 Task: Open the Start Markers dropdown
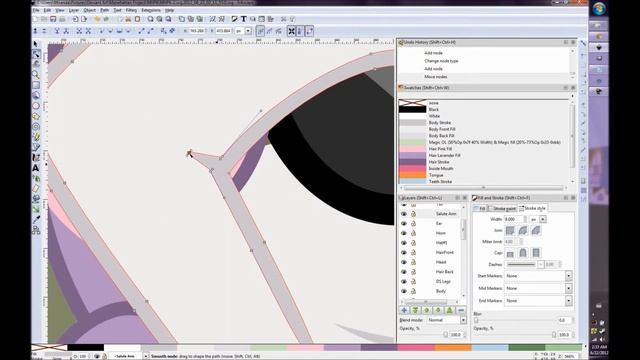[568, 276]
